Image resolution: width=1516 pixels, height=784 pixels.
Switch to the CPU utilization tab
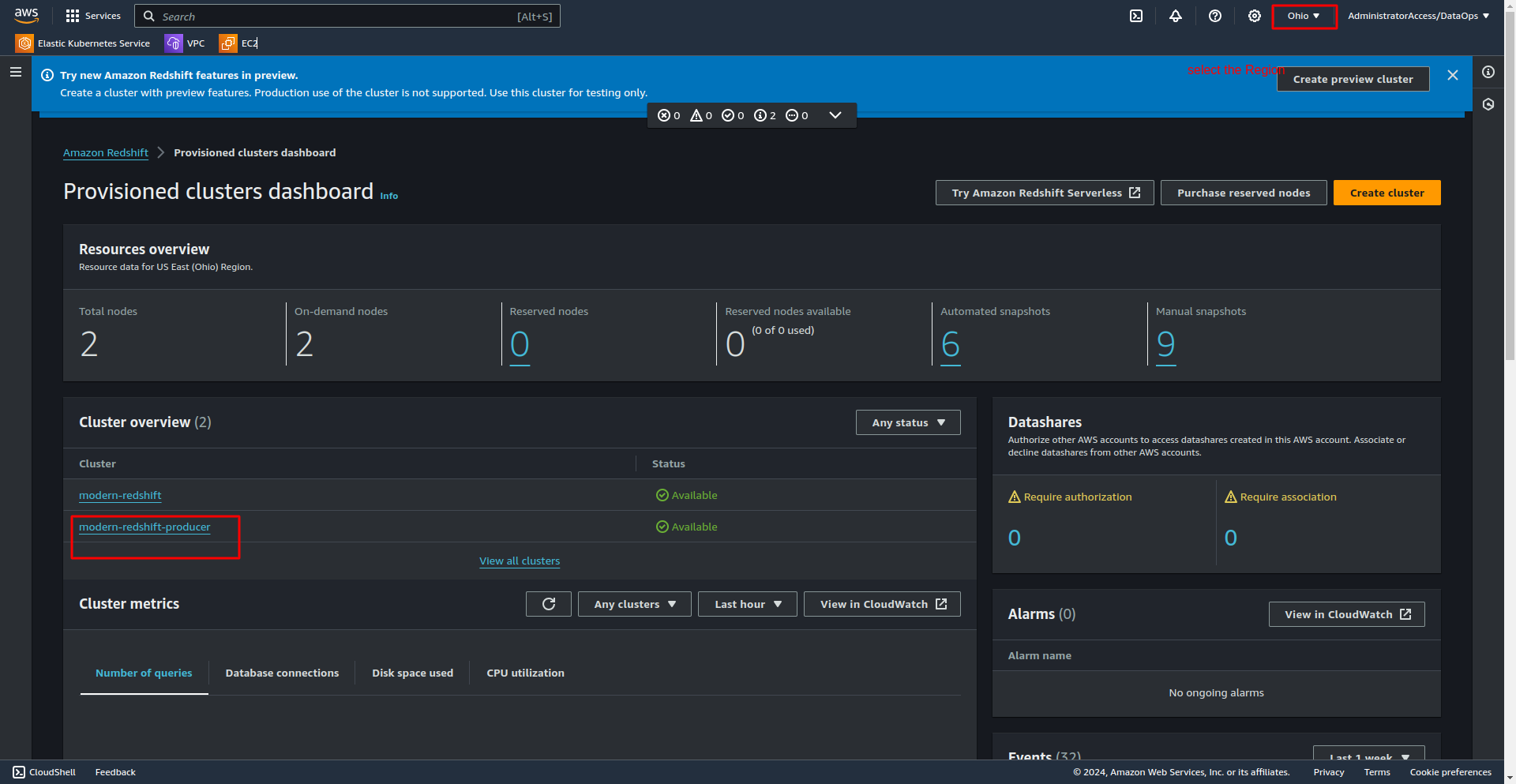(526, 673)
